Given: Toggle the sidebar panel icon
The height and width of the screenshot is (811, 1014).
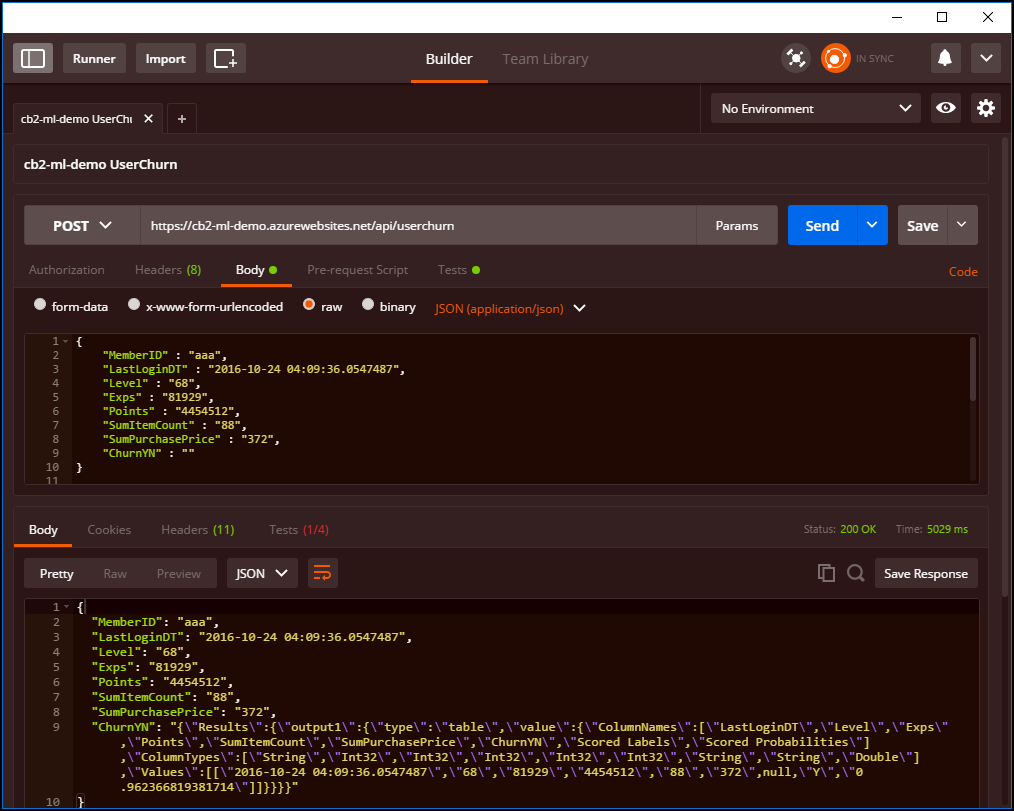Looking at the screenshot, I should [x=33, y=58].
